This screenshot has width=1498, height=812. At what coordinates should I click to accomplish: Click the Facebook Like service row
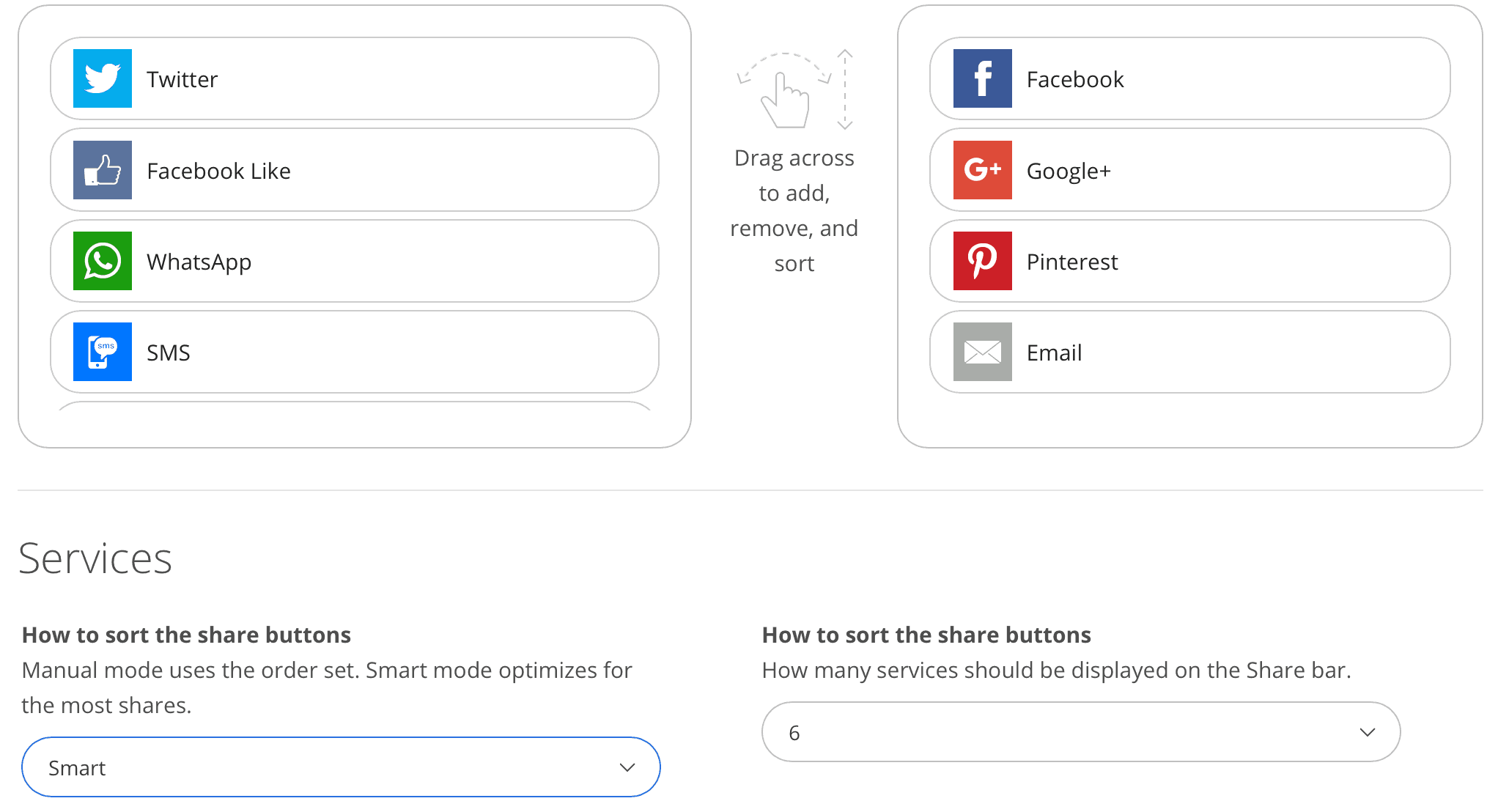(352, 169)
